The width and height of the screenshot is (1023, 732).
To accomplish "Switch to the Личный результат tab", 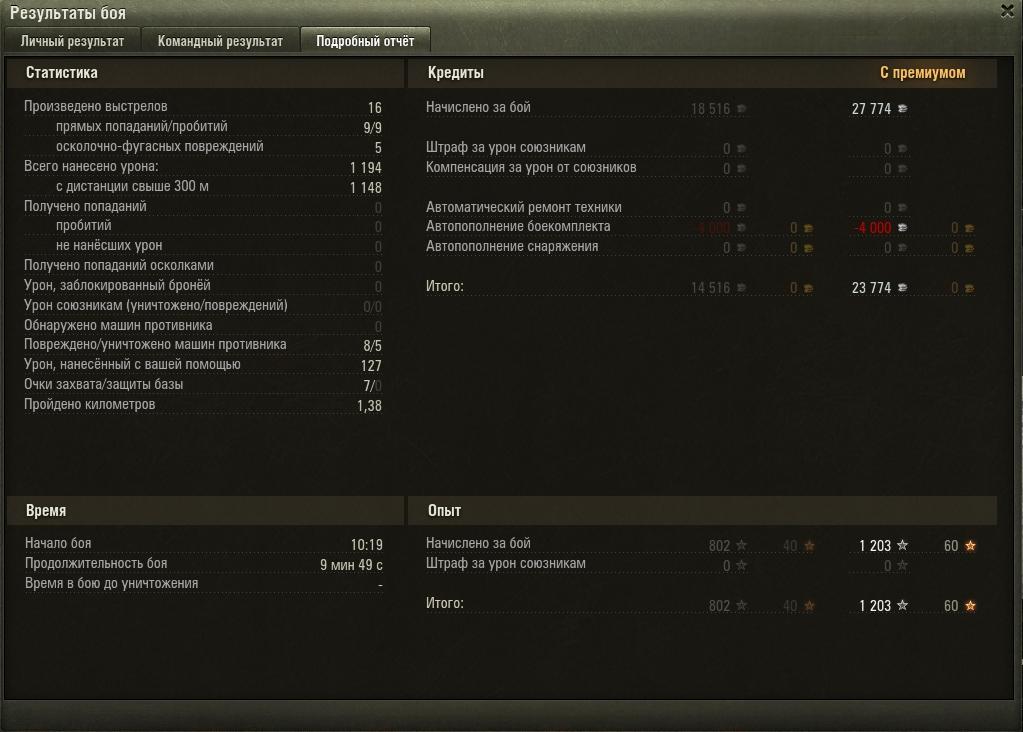I will click(72, 40).
